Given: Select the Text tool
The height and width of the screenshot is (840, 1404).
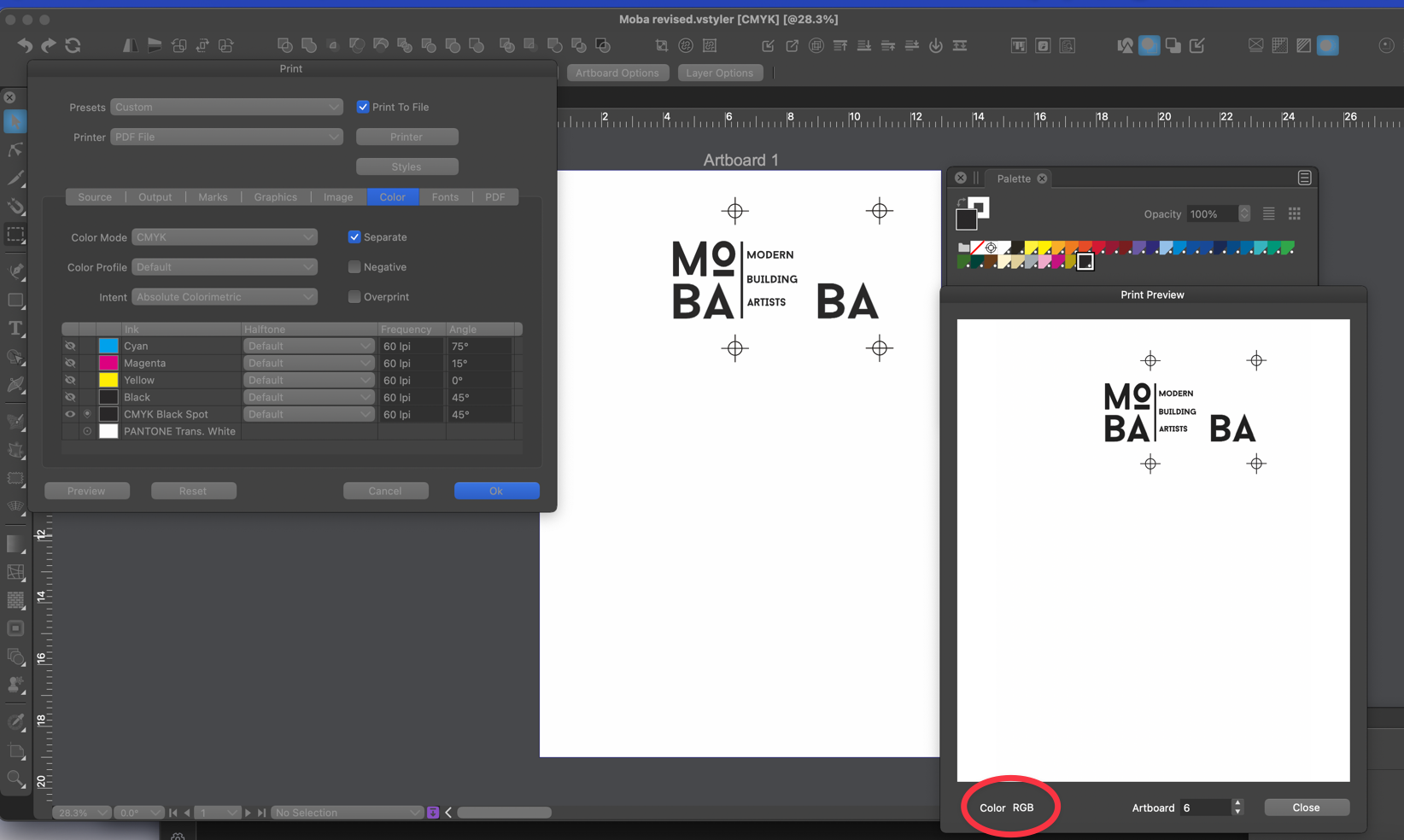Looking at the screenshot, I should coord(15,329).
